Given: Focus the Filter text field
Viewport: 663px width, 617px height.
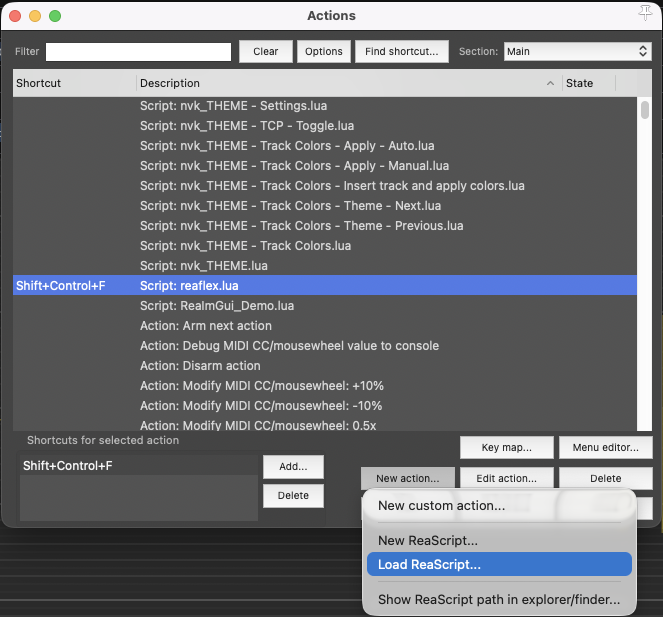Looking at the screenshot, I should (x=138, y=52).
